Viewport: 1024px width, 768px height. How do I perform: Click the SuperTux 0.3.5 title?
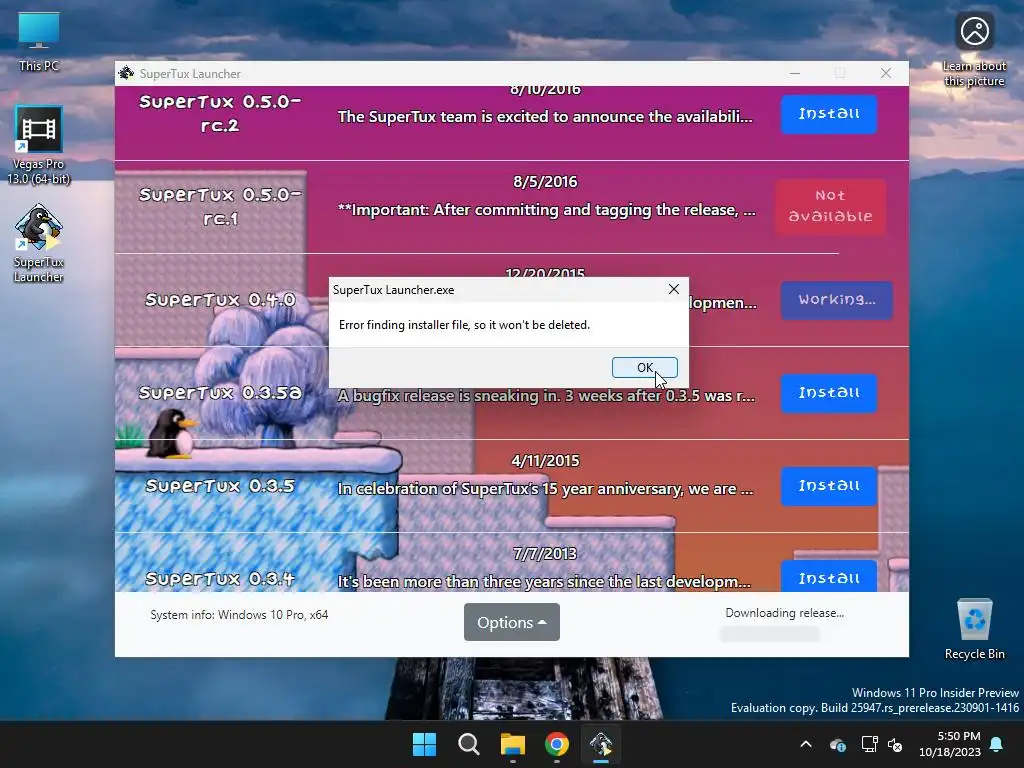[x=220, y=486]
